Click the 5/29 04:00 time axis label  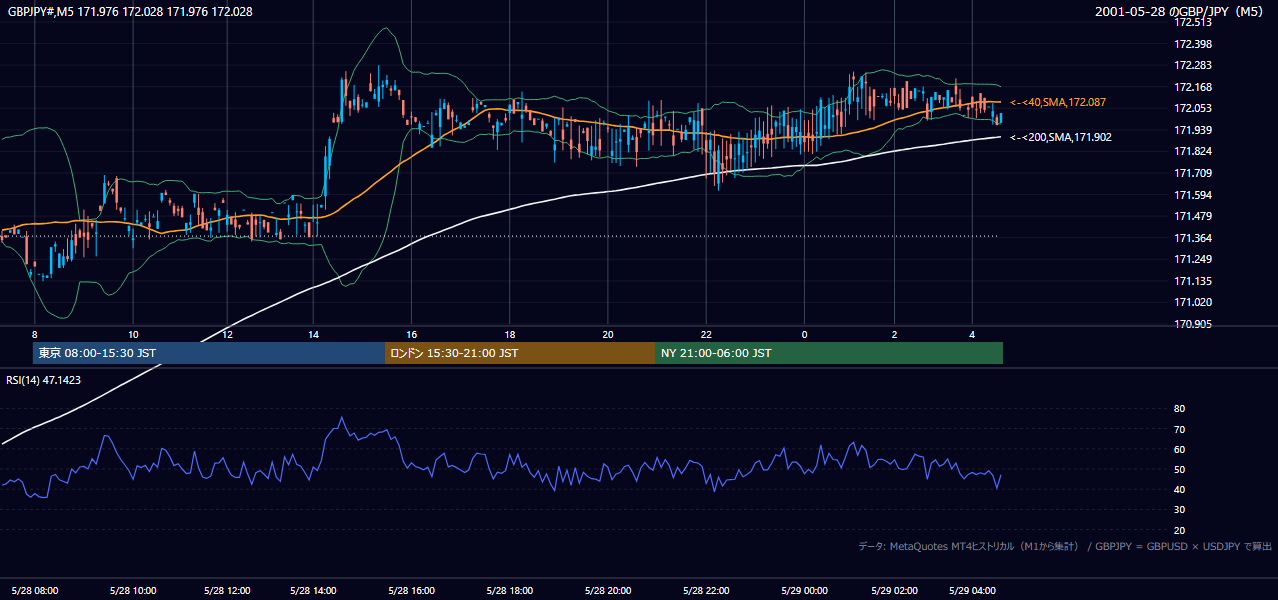[972, 590]
